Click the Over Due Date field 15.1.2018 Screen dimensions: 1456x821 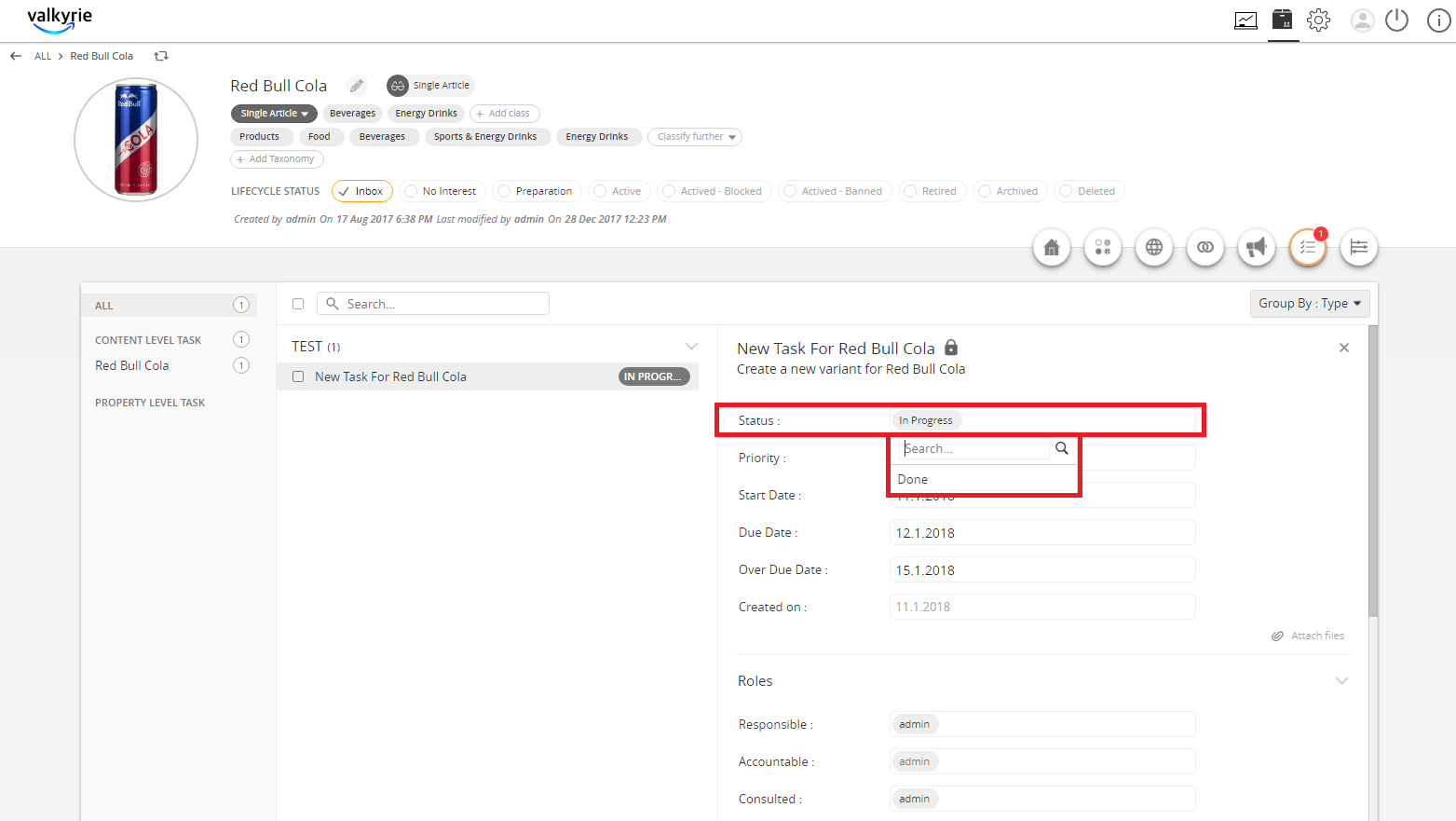[x=1042, y=570]
